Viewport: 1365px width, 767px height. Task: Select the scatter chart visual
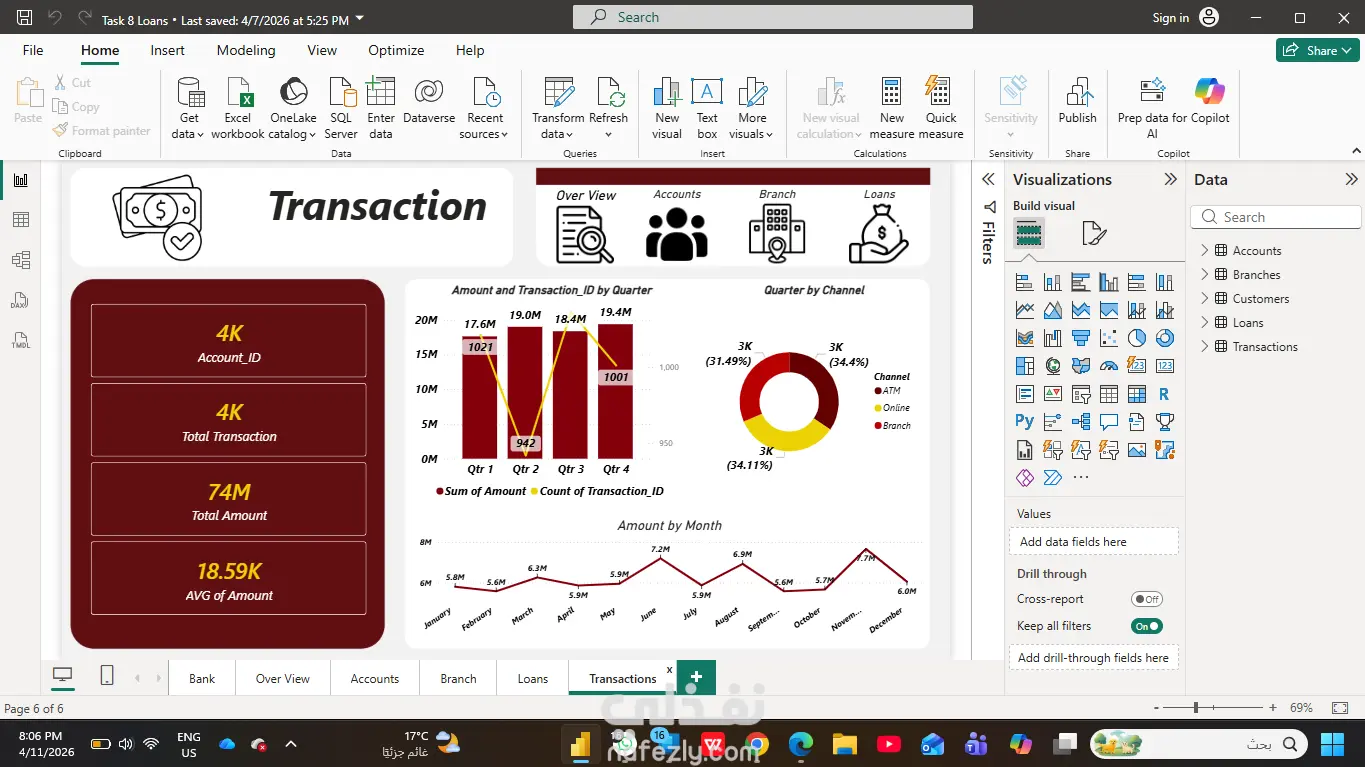pyautogui.click(x=1108, y=338)
